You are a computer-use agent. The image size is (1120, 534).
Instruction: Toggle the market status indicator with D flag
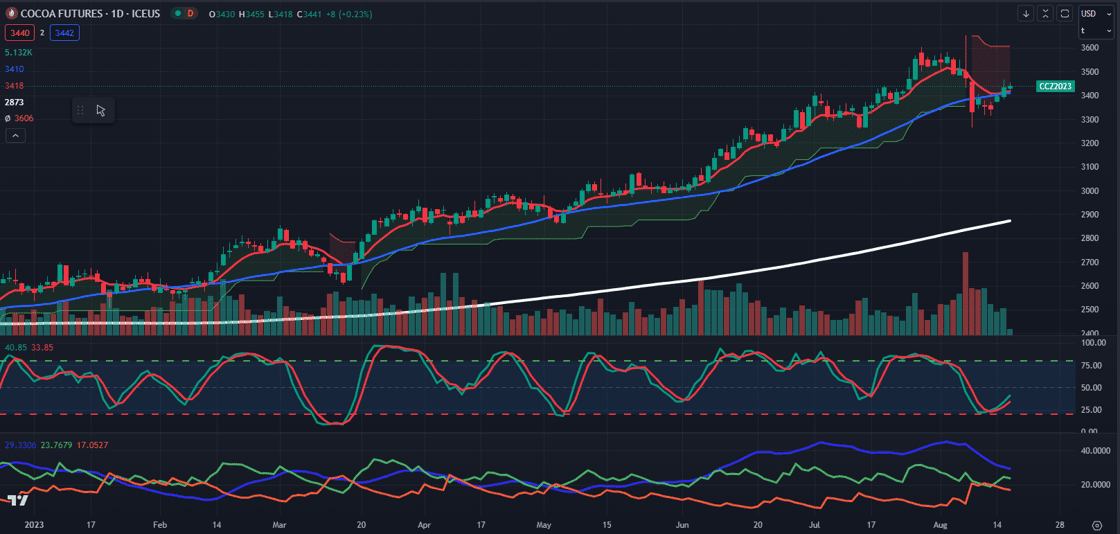184,14
